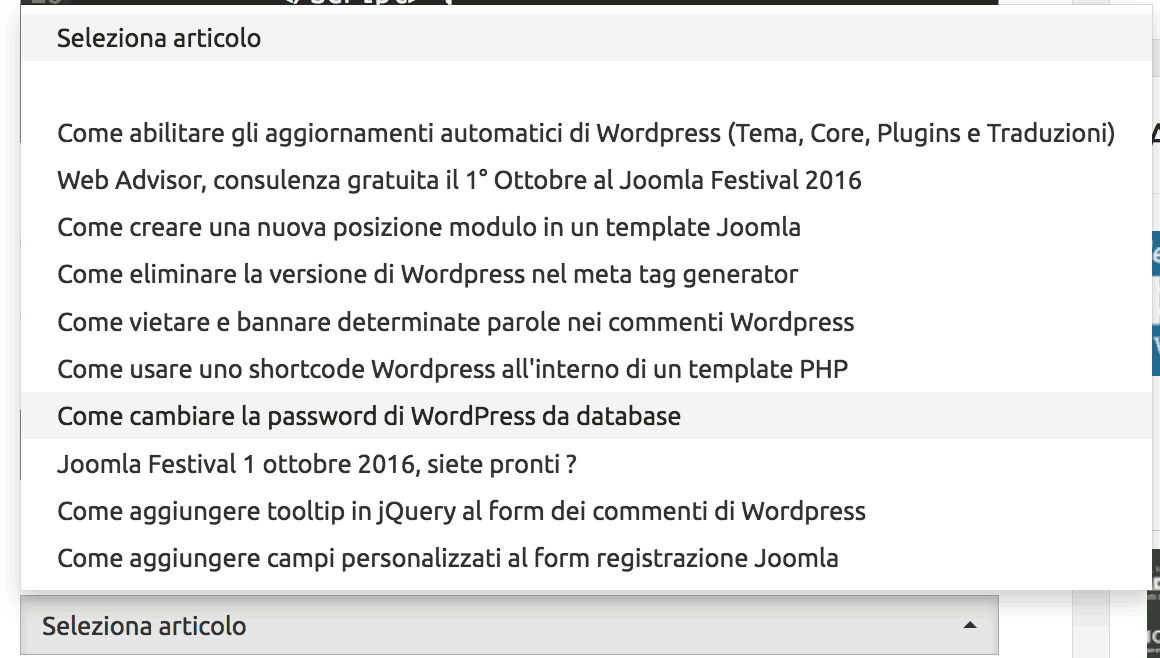This screenshot has width=1160, height=658.
Task: Choose the Wordpress shortcode in PHP template article
Action: pyautogui.click(x=452, y=369)
